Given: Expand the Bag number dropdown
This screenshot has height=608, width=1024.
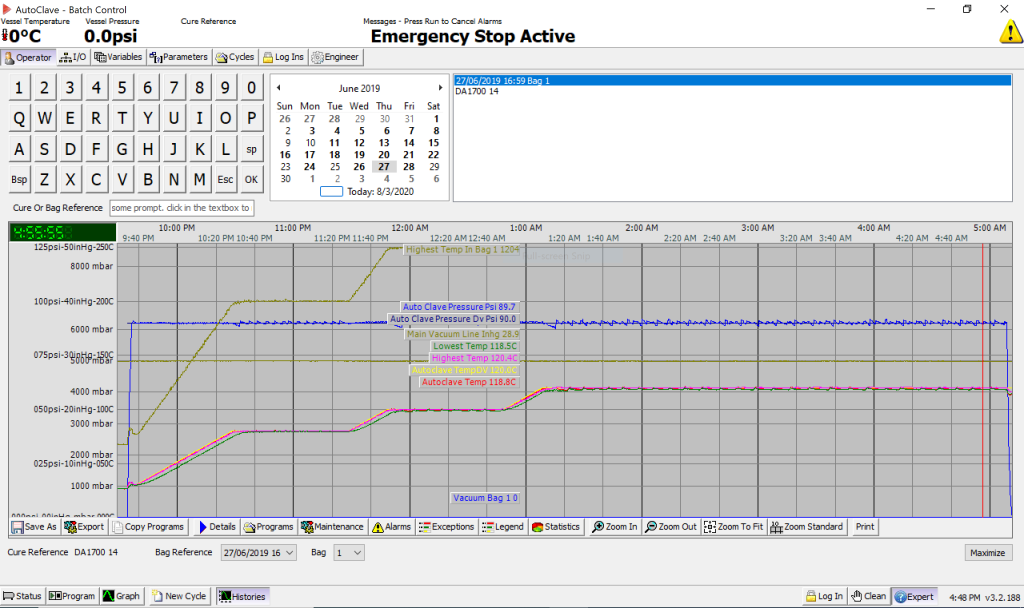Looking at the screenshot, I should pos(357,552).
